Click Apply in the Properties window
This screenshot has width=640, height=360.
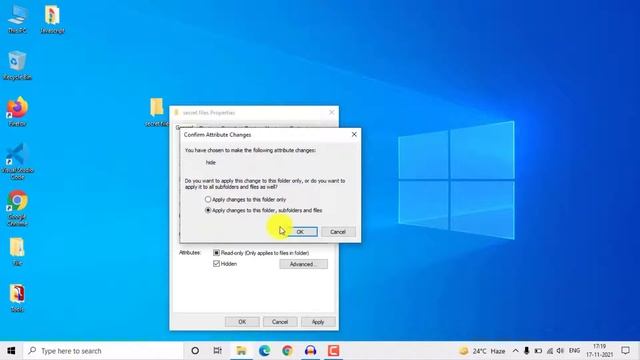click(x=318, y=322)
